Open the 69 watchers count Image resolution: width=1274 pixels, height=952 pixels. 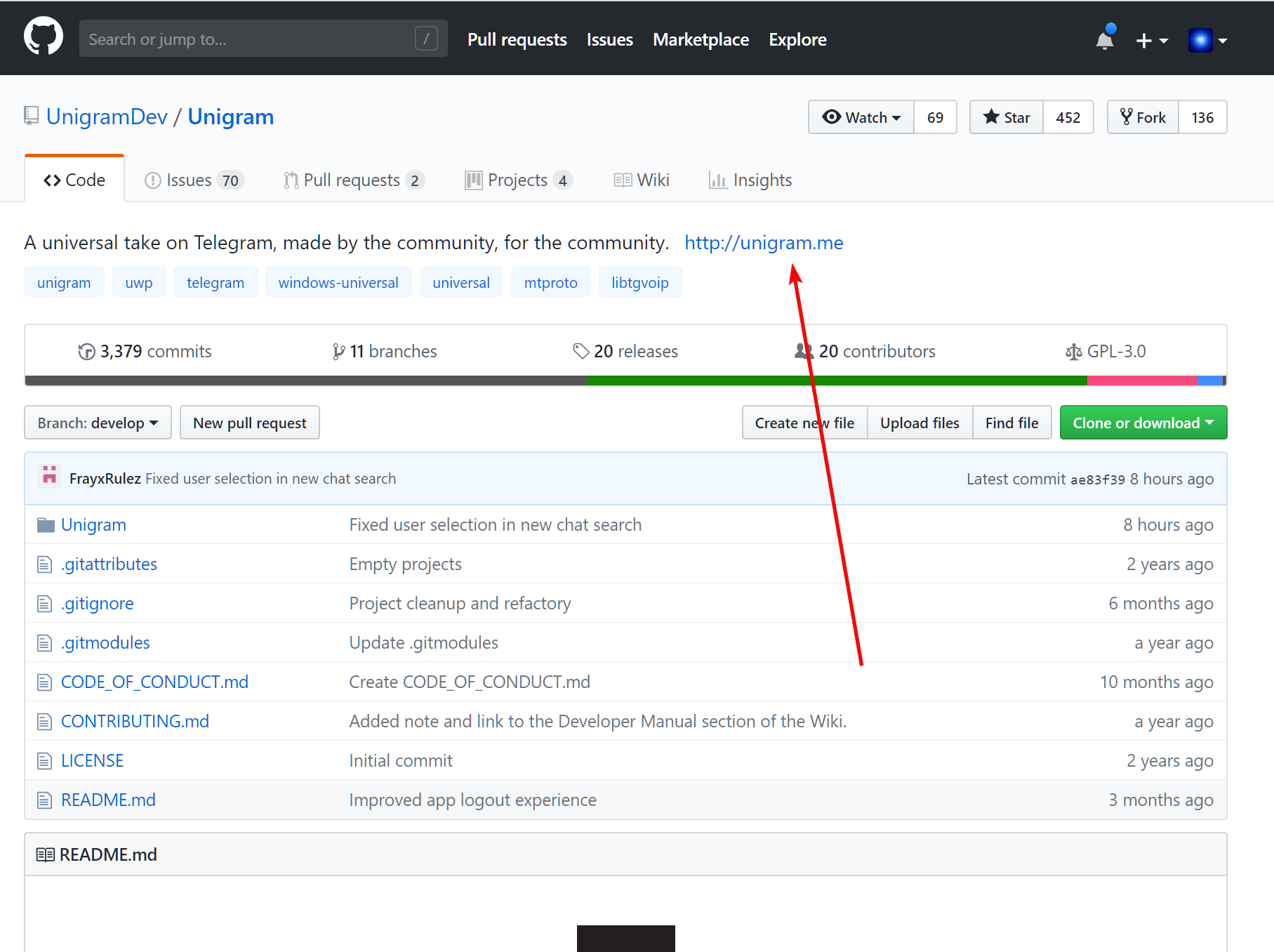tap(935, 117)
